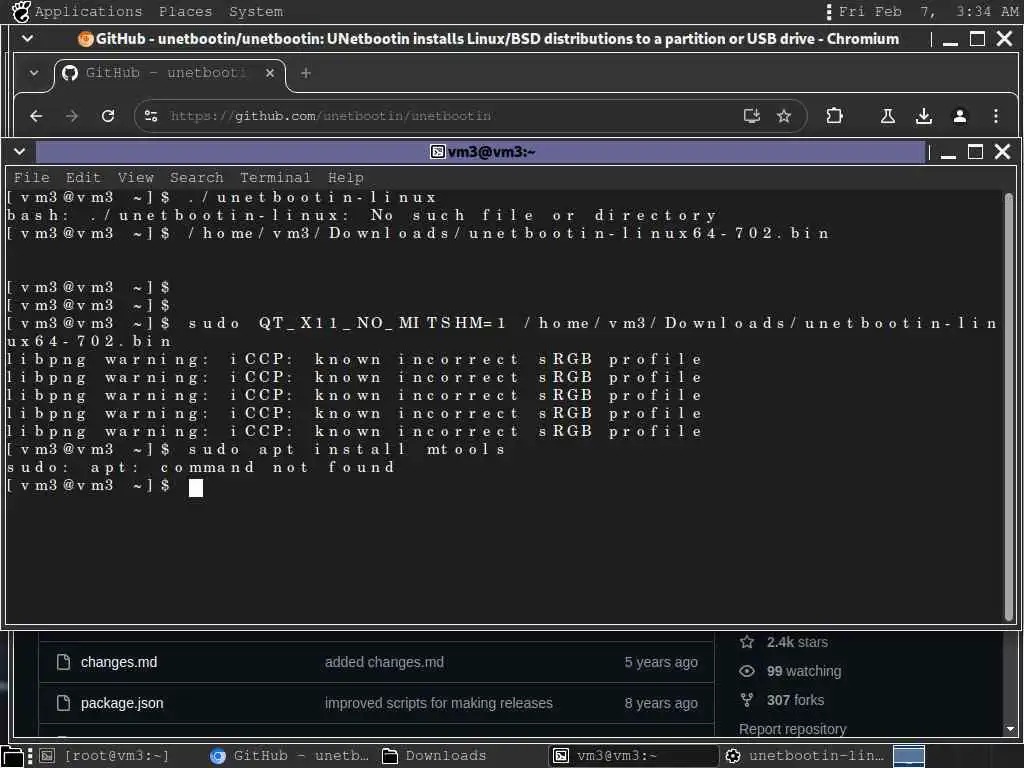Open terminal Help menu
Viewport: 1024px width, 768px height.
coord(345,178)
